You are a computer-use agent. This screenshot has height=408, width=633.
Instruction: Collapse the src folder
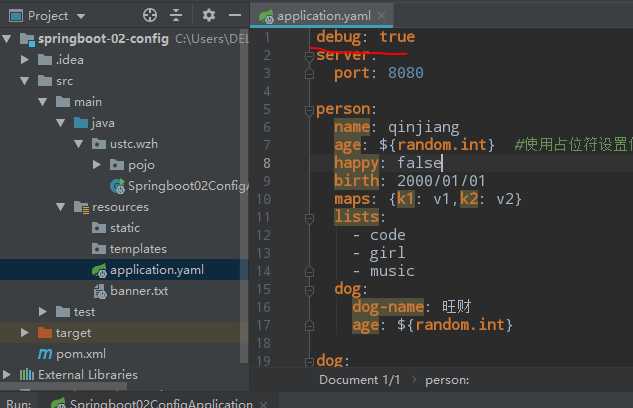[25, 81]
